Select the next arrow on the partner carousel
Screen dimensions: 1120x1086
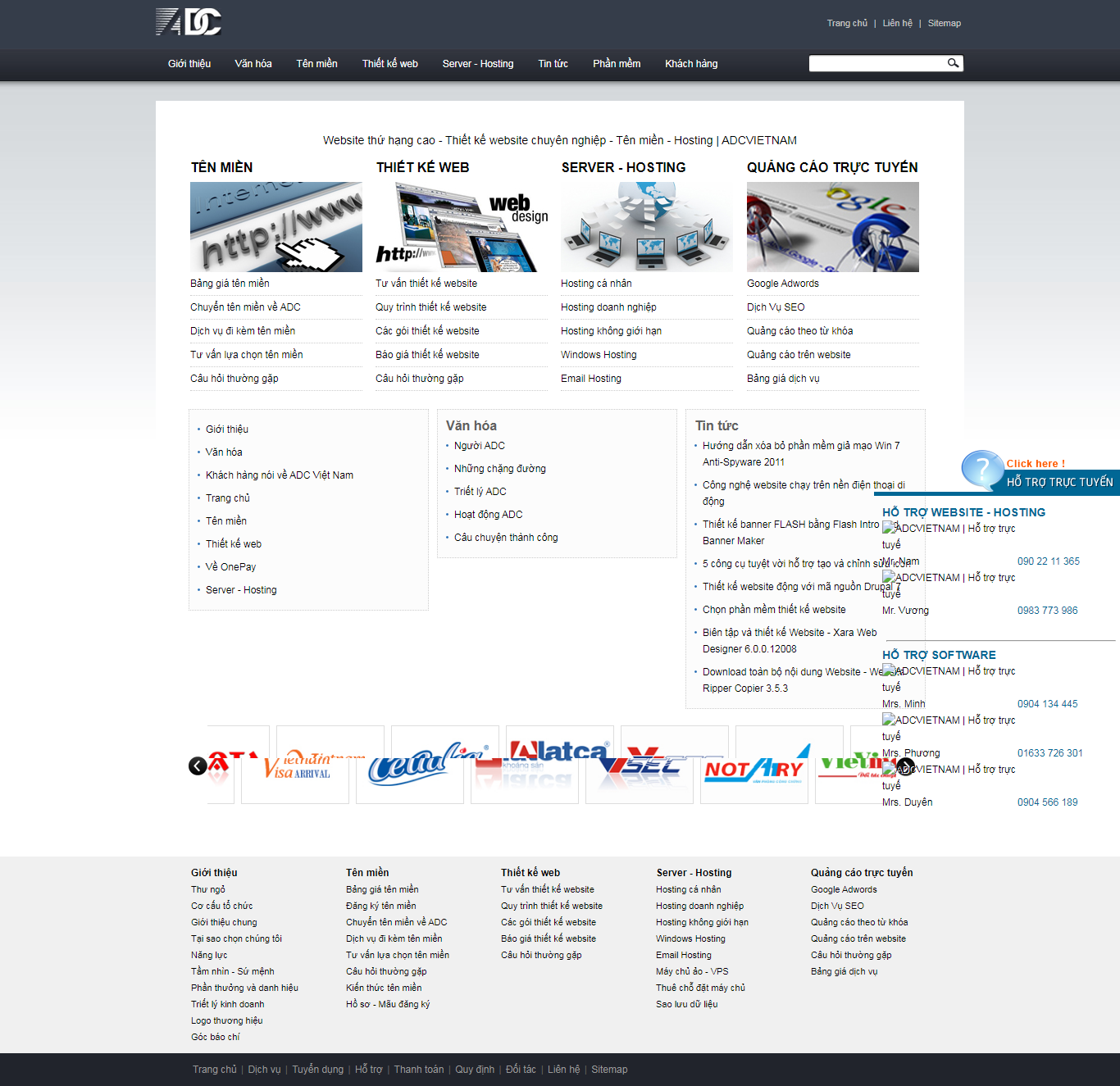pyautogui.click(x=905, y=766)
